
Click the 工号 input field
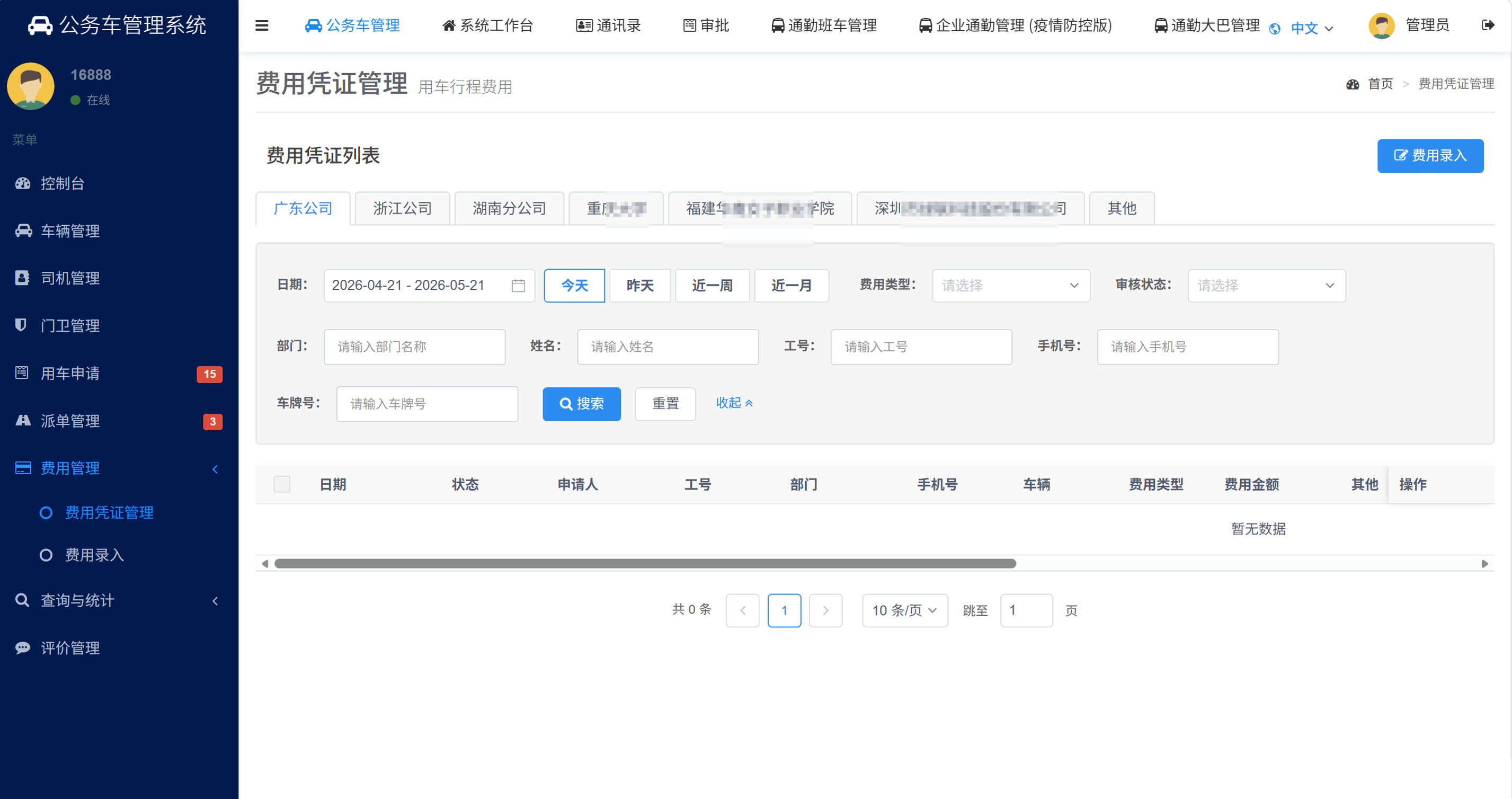(921, 347)
